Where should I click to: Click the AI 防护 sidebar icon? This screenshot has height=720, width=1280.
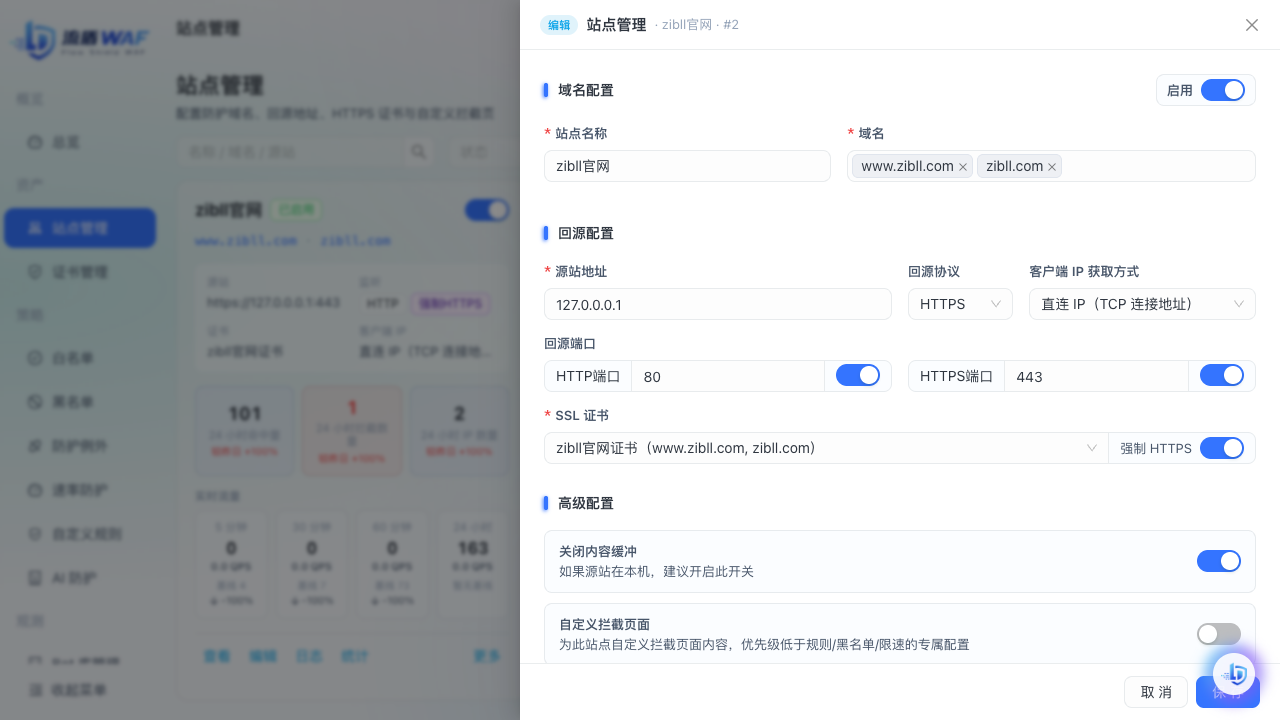(35, 578)
